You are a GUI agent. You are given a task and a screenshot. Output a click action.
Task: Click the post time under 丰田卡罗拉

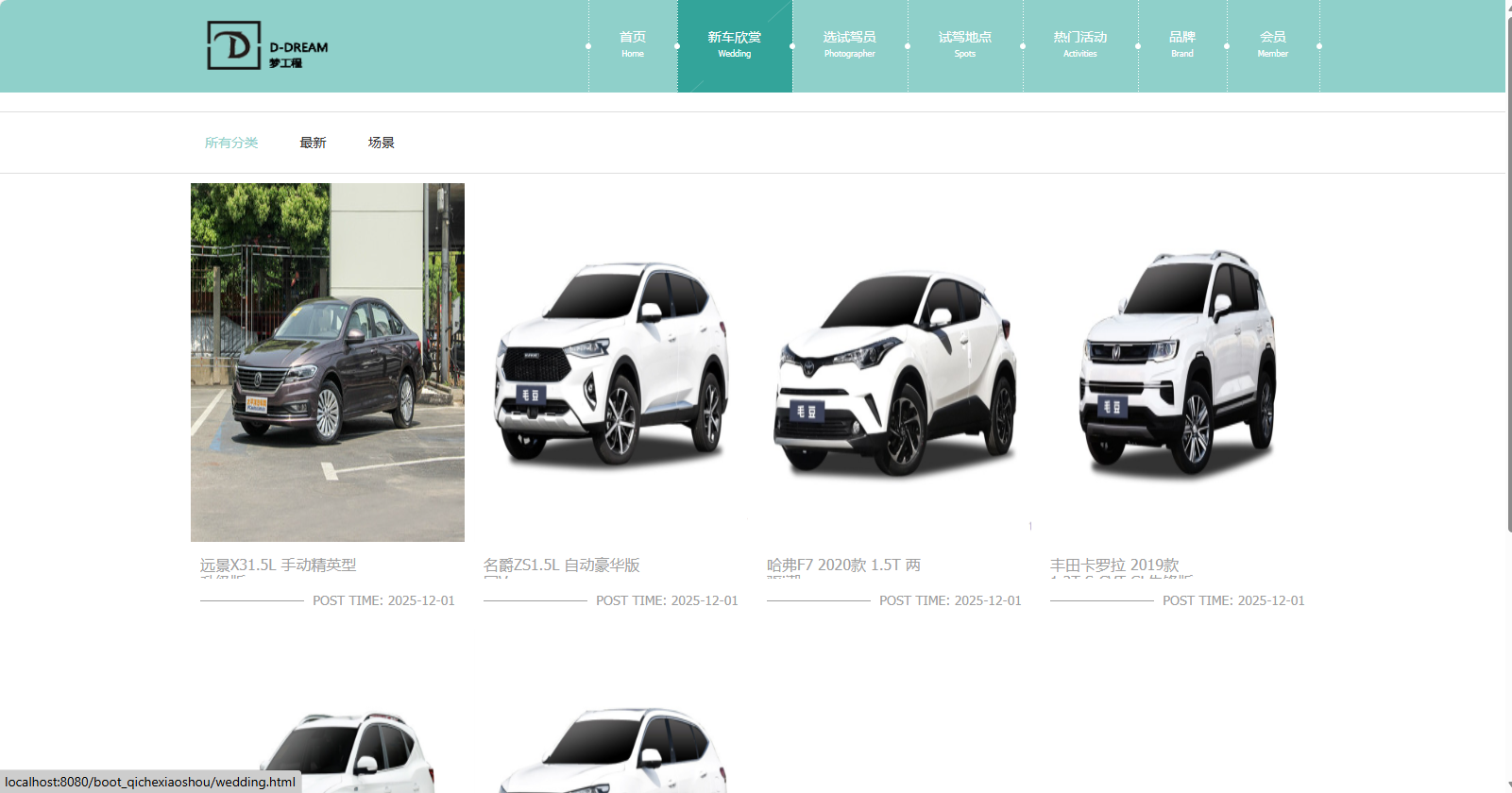[1233, 600]
